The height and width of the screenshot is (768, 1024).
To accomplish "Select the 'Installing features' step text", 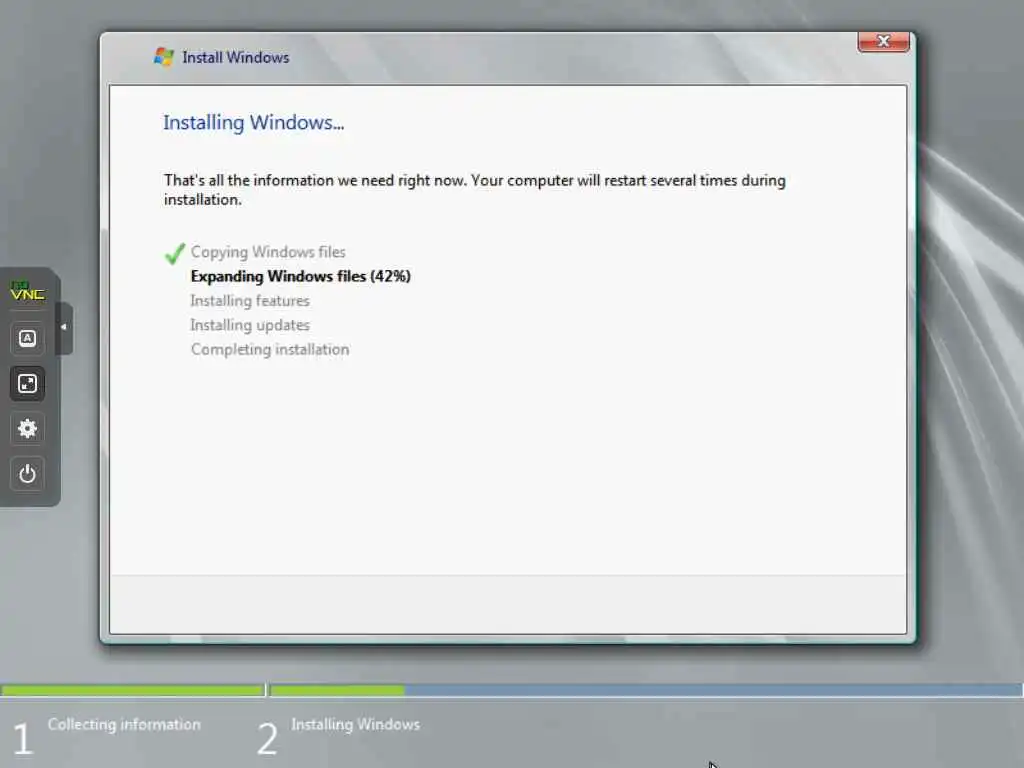I will 250,300.
